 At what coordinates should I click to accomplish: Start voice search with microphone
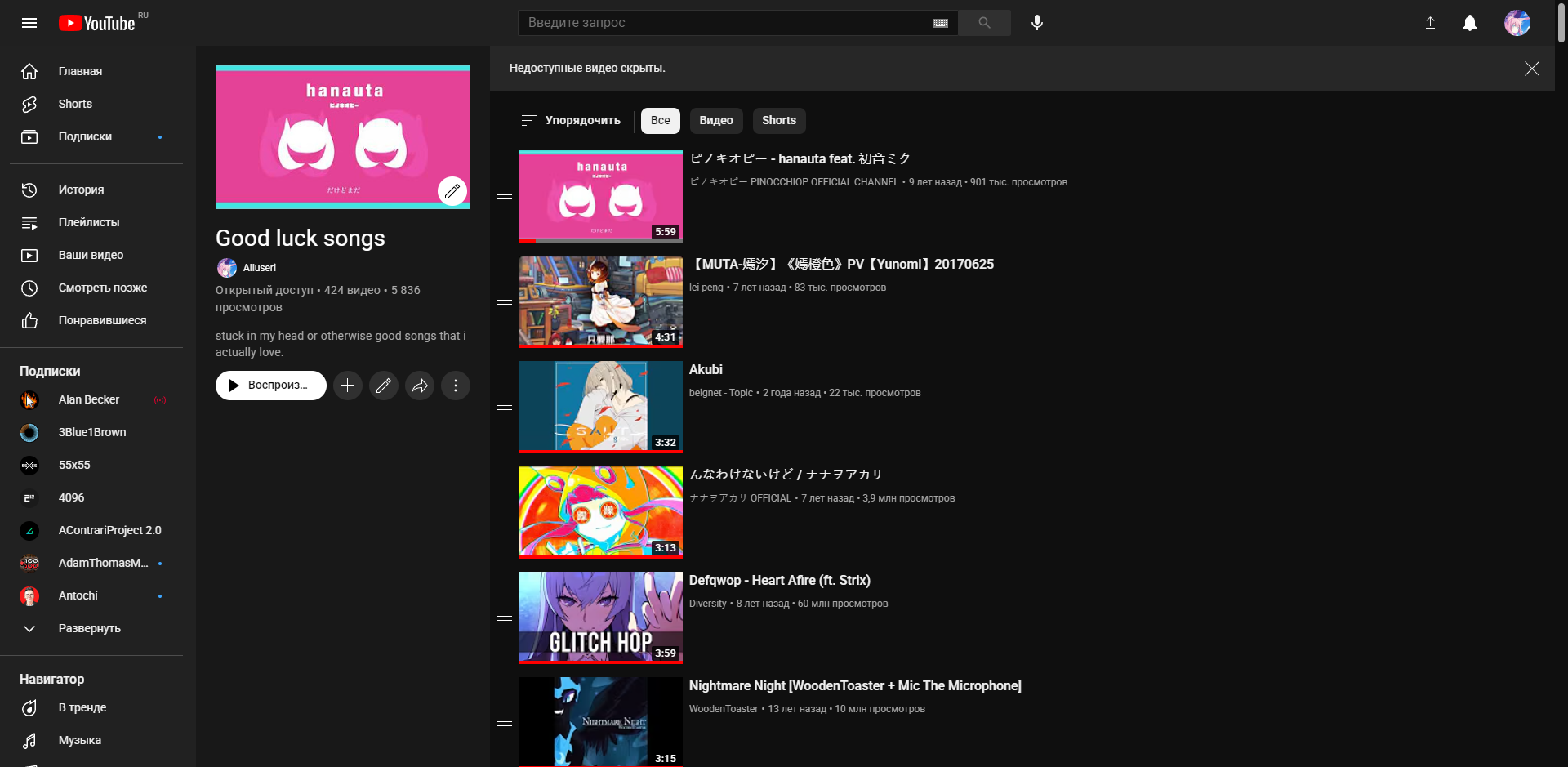(1037, 23)
